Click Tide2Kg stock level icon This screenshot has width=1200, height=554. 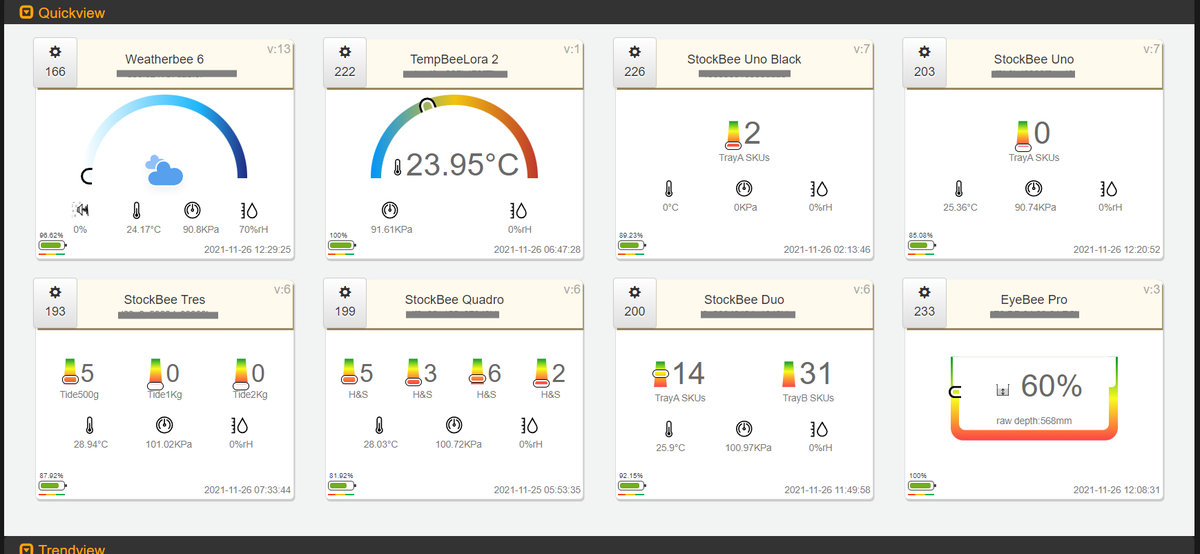point(241,373)
